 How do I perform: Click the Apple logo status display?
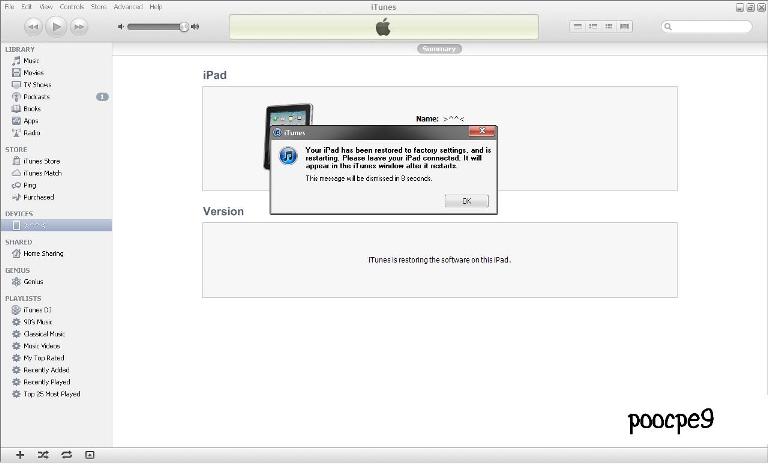coord(384,27)
